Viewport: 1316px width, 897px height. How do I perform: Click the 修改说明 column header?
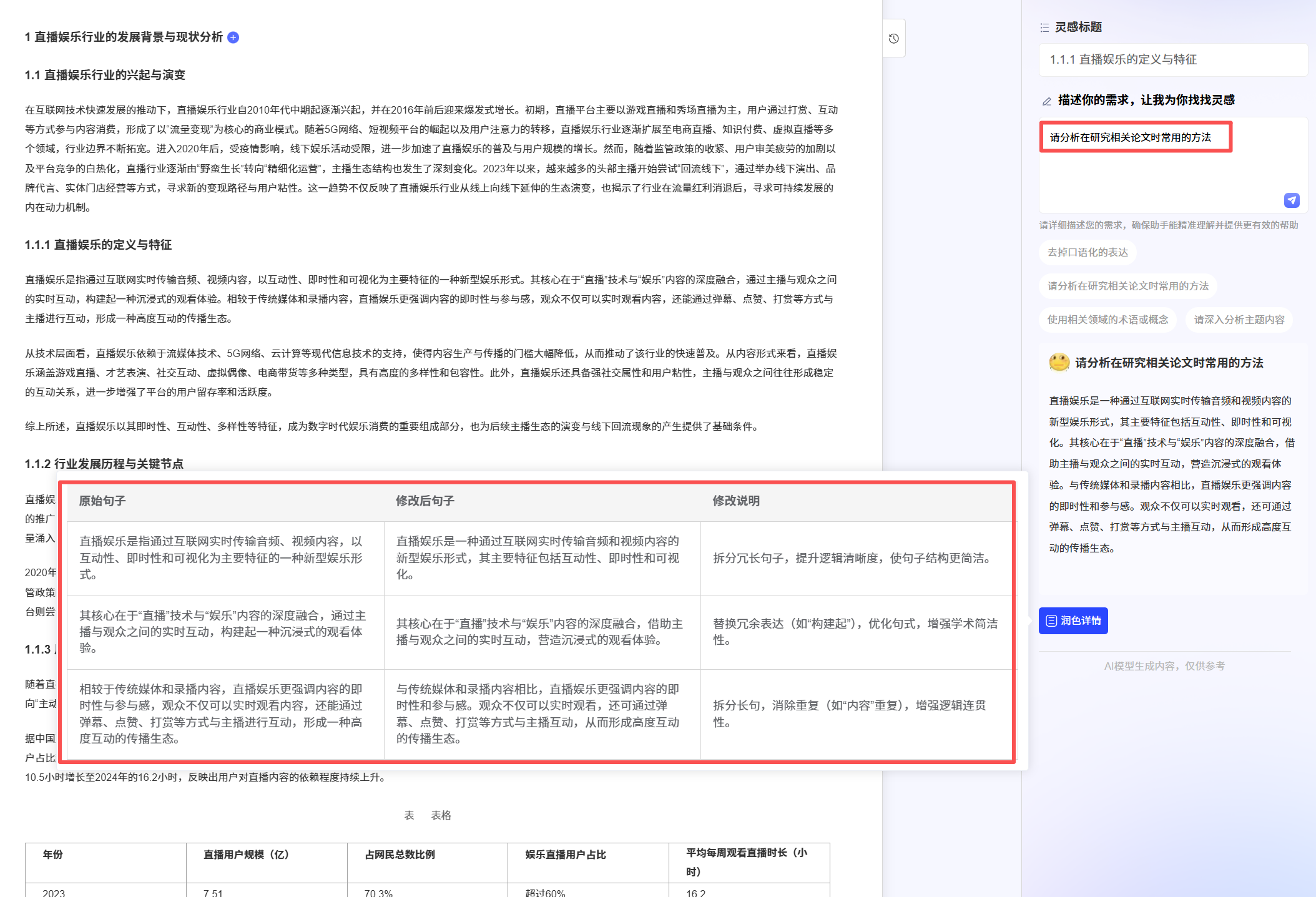[x=736, y=501]
